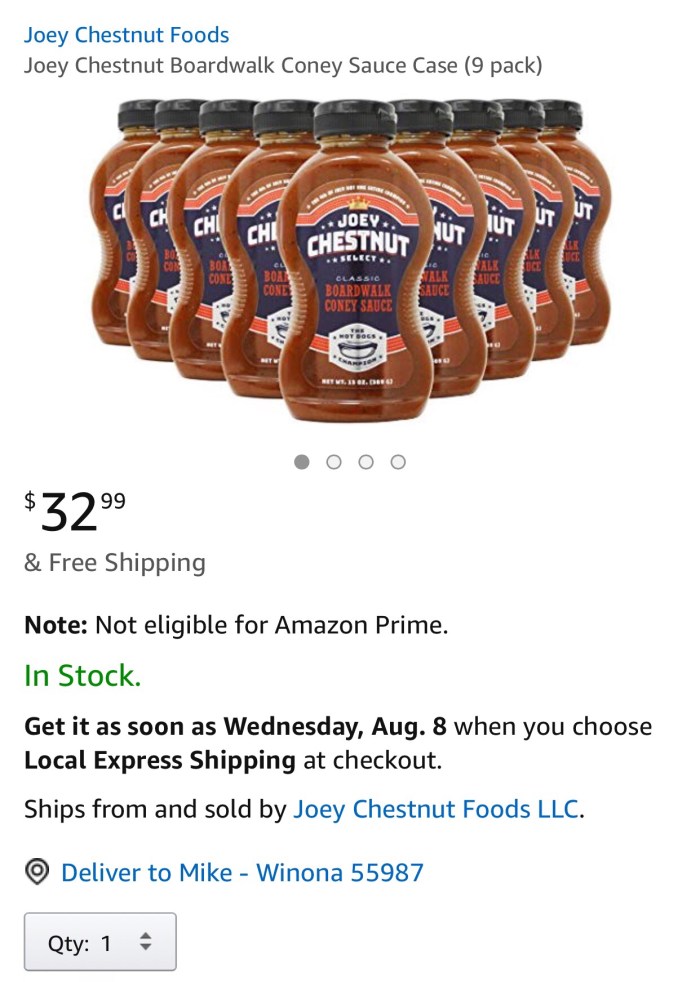Tap the Wednesday, Aug. 8 delivery date text
Viewport: 700px width, 982px height.
[335, 726]
